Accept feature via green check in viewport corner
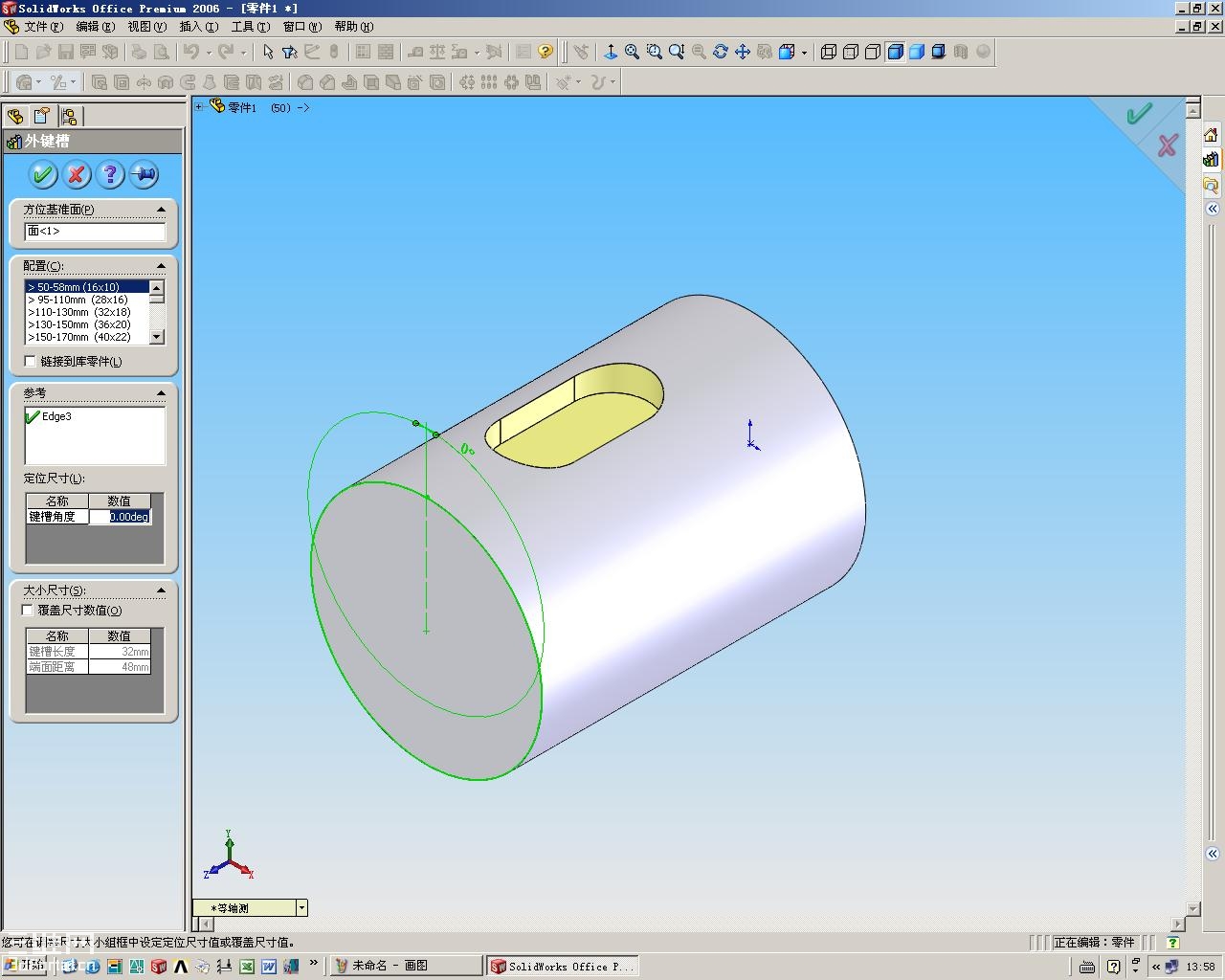Viewport: 1225px width, 980px height. [1139, 114]
